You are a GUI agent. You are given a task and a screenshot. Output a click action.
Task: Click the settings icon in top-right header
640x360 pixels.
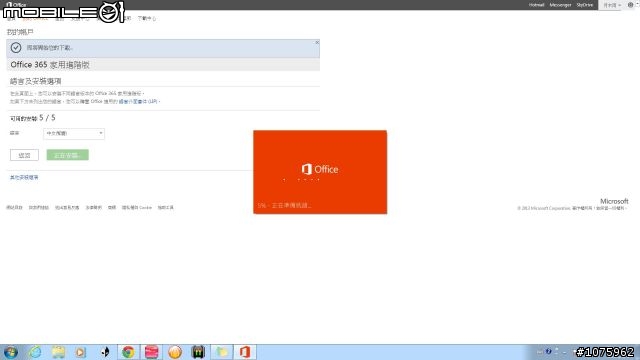coord(630,5)
